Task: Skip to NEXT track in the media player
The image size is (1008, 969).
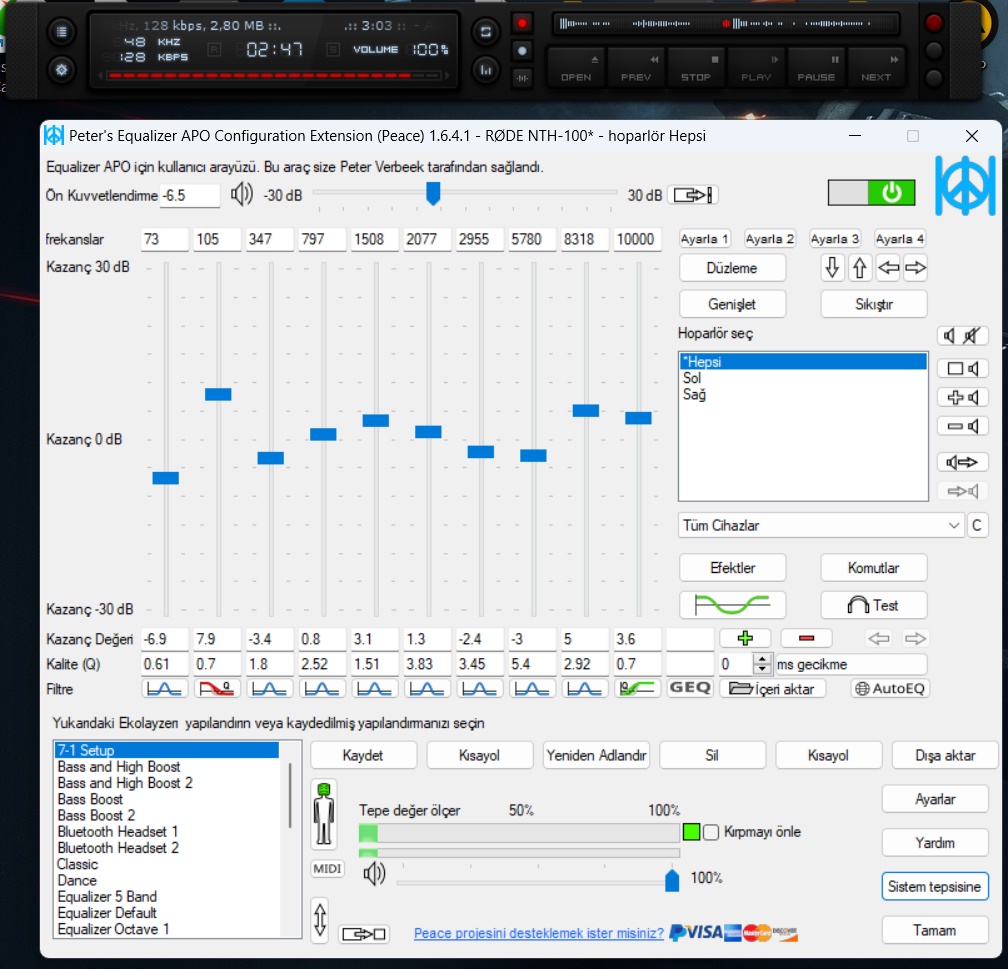Action: 877,68
